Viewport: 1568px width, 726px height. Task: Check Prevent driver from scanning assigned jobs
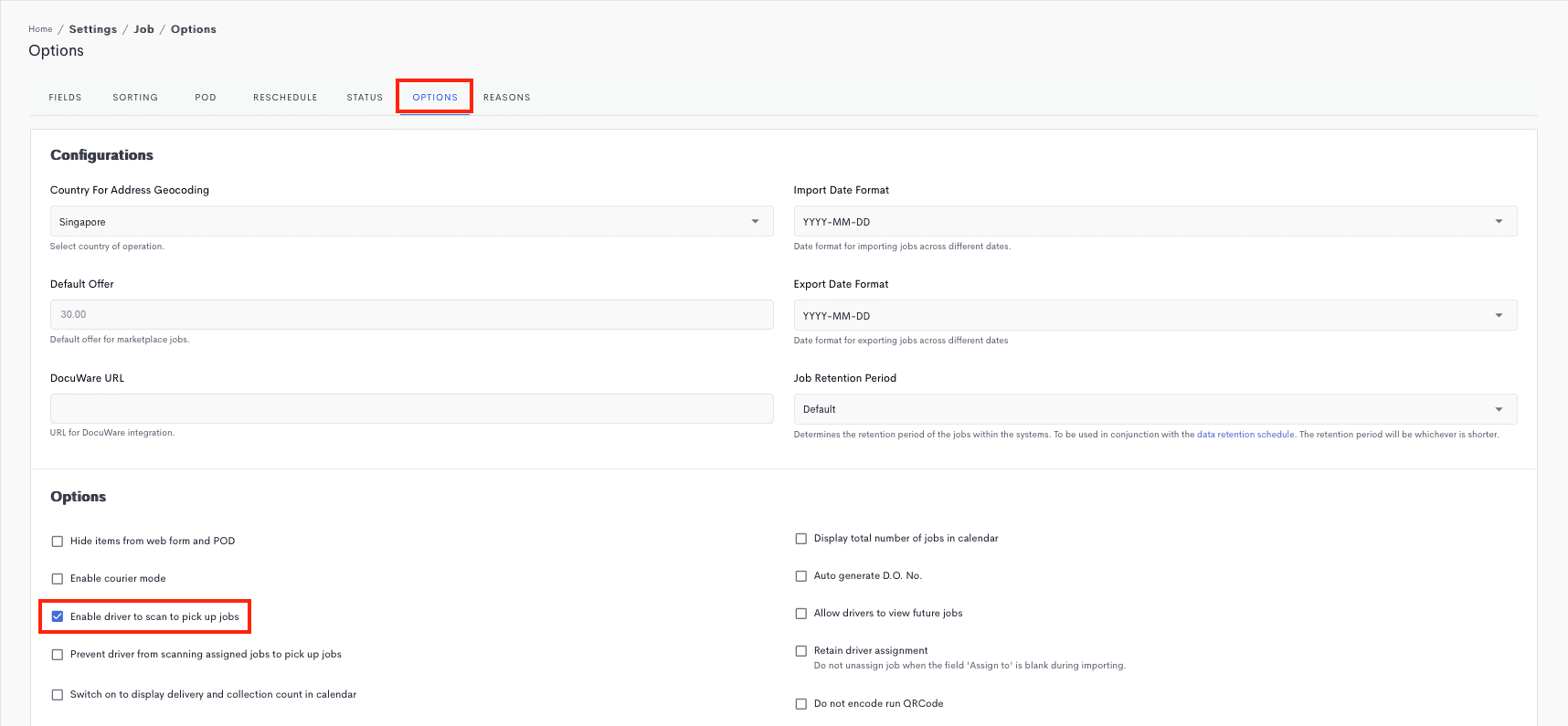(58, 655)
